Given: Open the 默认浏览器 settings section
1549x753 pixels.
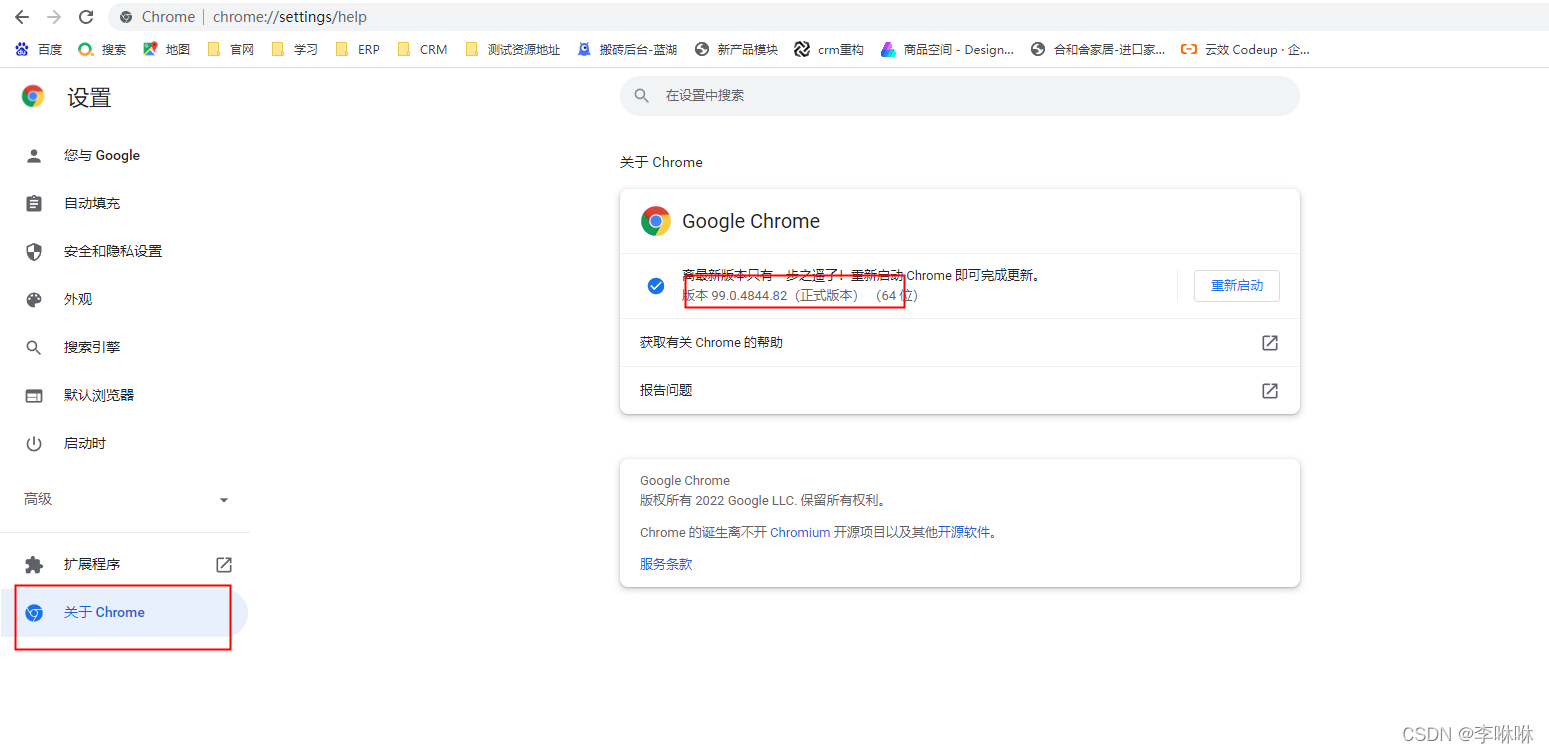Looking at the screenshot, I should click(124, 395).
